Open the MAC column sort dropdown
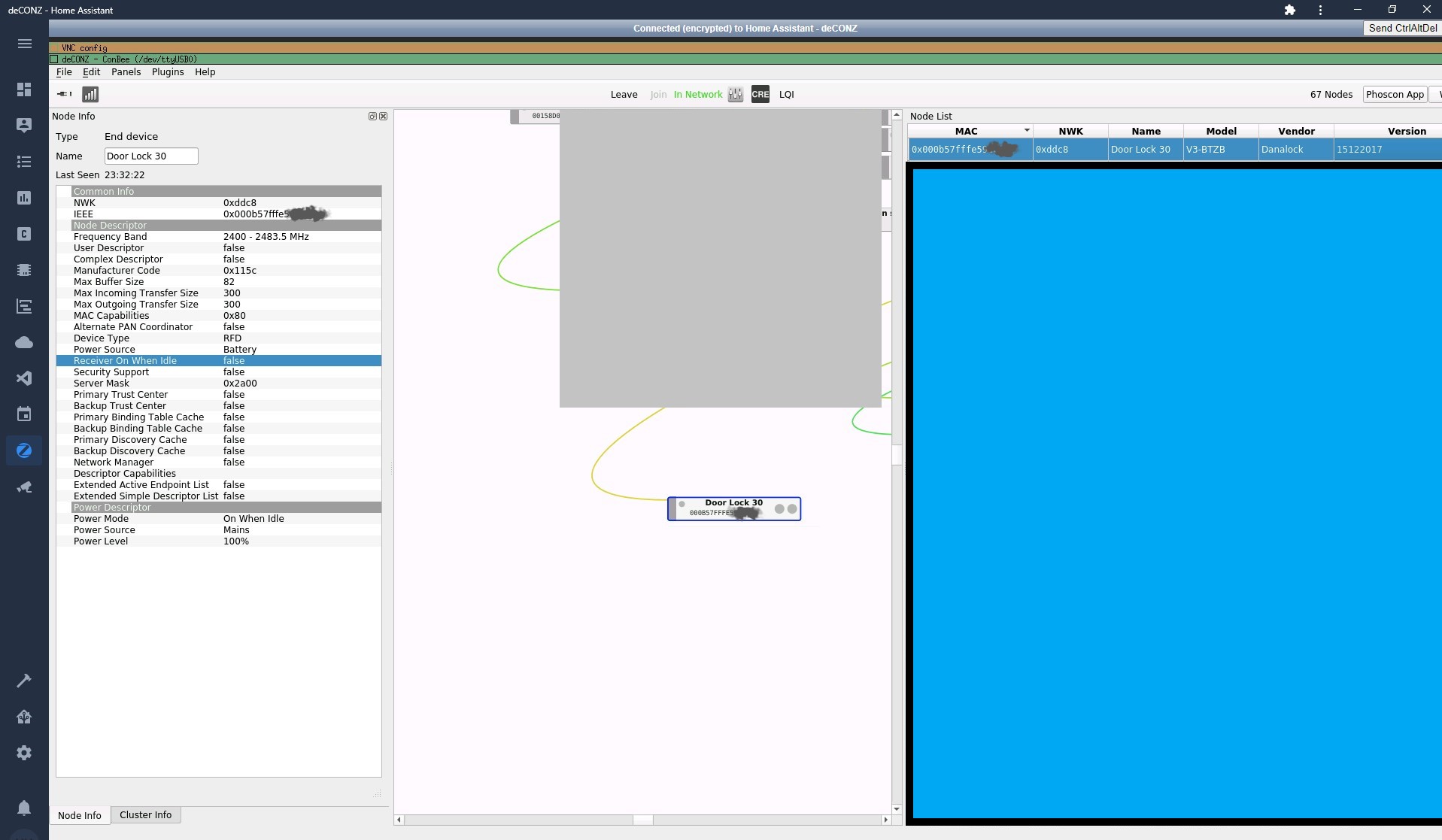1442x840 pixels. click(1026, 131)
